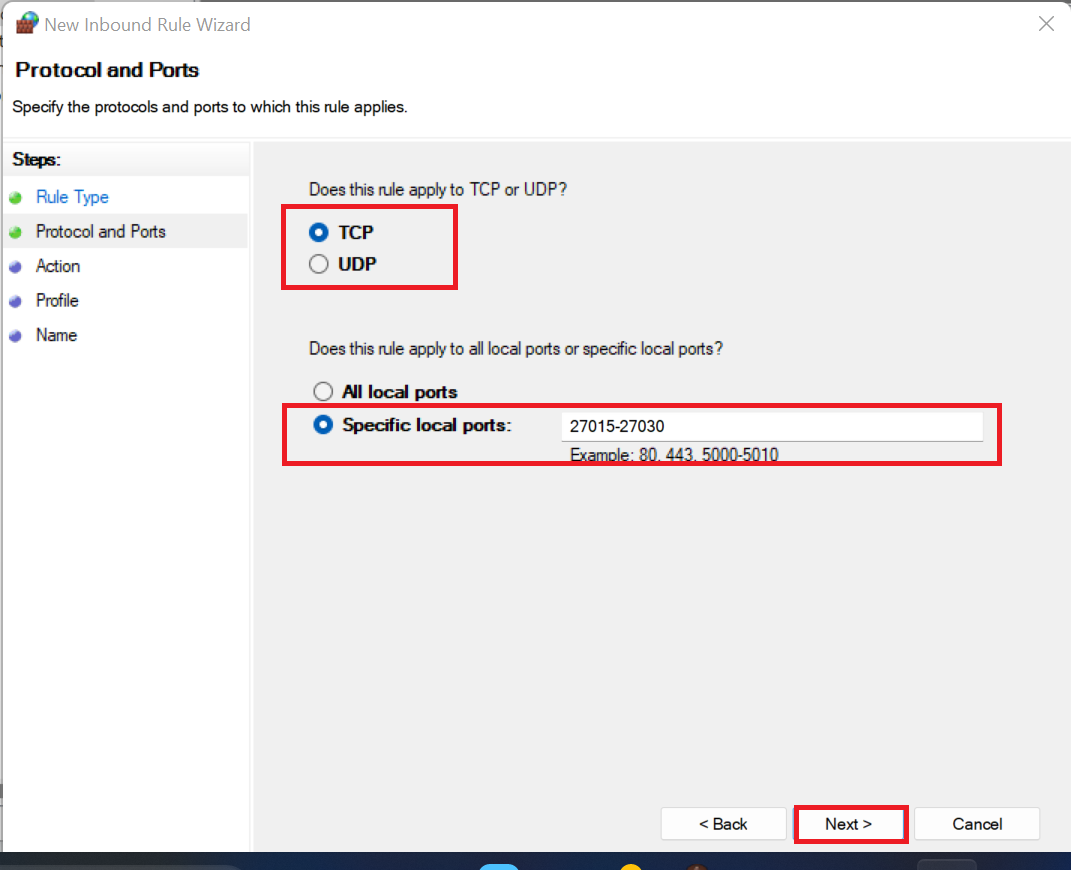
Task: Cancel the New Inbound Rule Wizard
Action: (977, 824)
